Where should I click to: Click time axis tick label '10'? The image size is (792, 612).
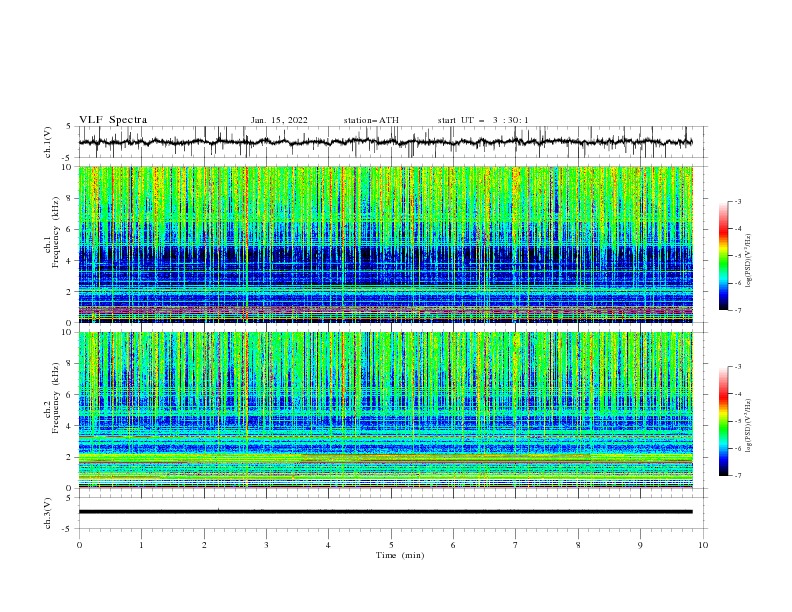[703, 545]
